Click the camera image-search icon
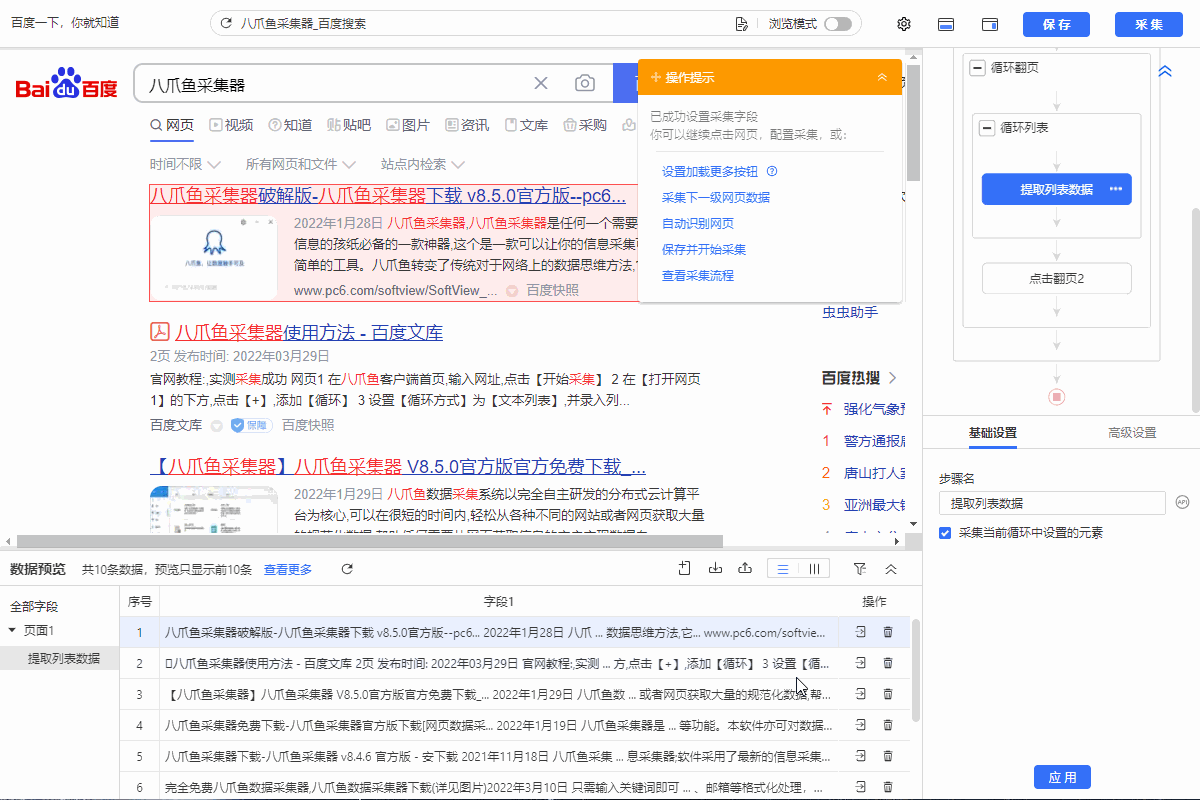This screenshot has width=1200, height=800. [x=585, y=84]
